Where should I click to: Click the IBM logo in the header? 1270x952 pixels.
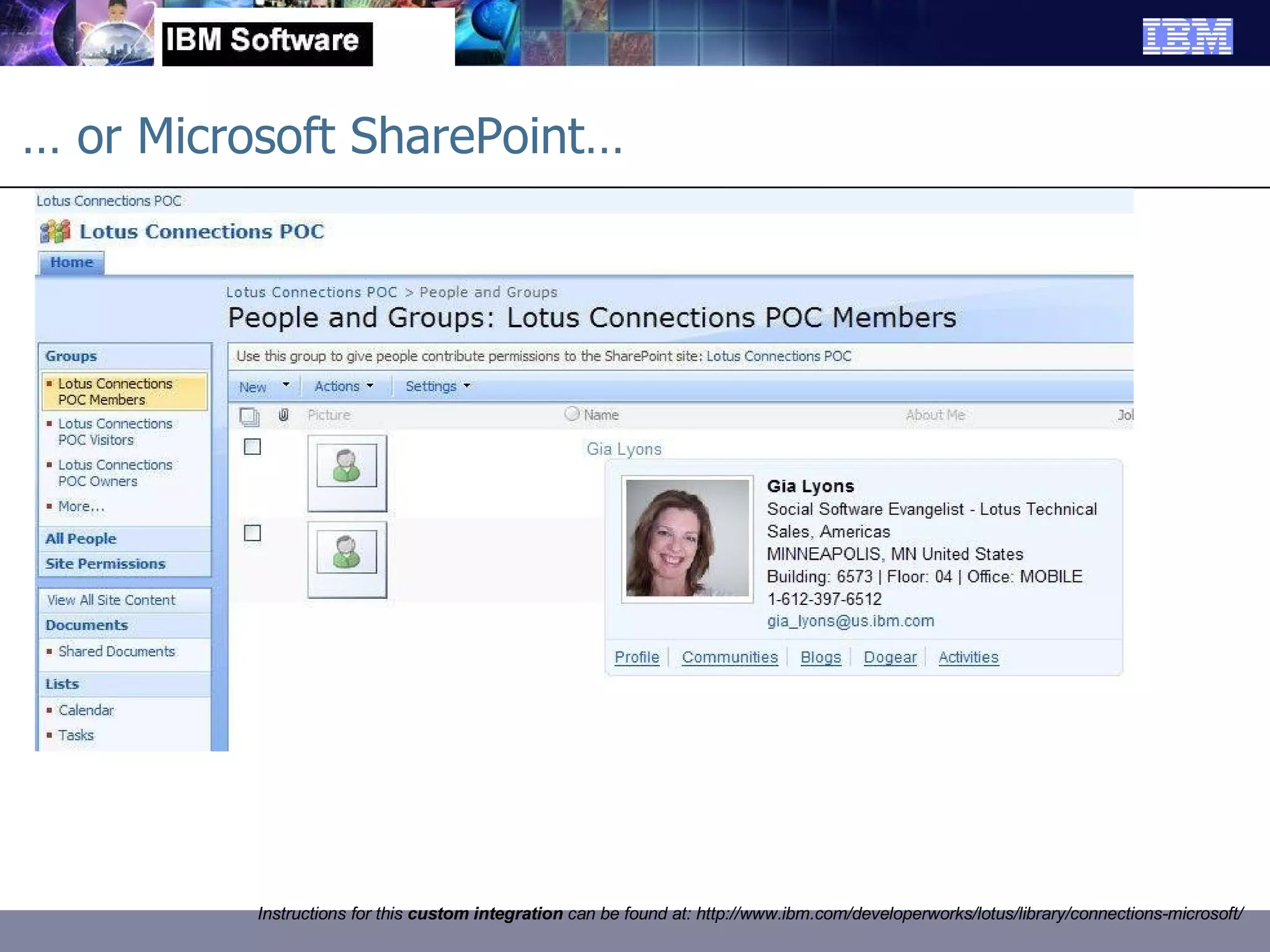pyautogui.click(x=1188, y=37)
